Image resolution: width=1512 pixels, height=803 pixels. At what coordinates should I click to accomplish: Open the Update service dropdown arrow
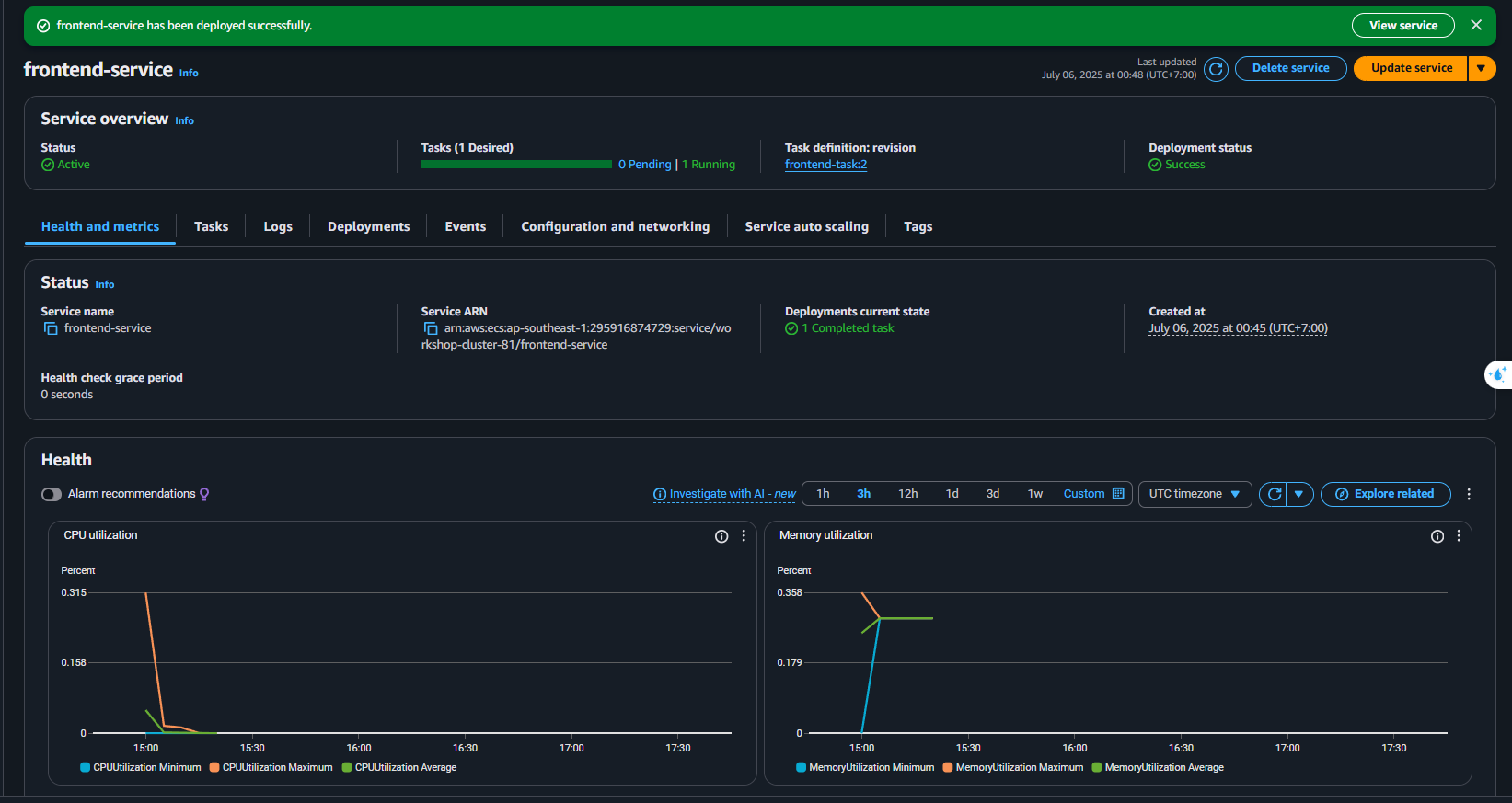[1482, 68]
